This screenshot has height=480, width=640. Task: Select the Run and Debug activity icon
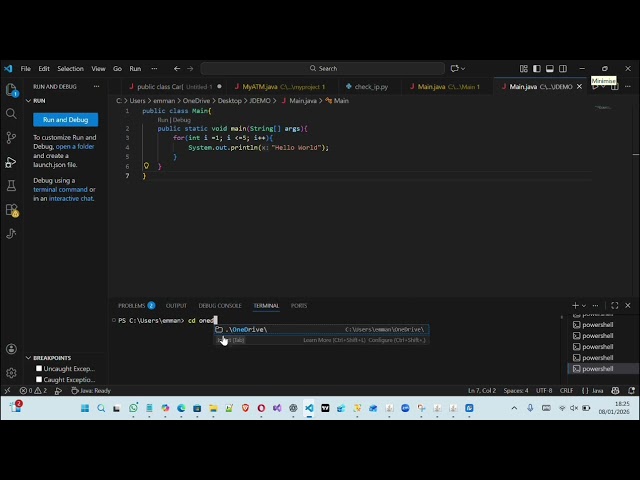(11, 162)
